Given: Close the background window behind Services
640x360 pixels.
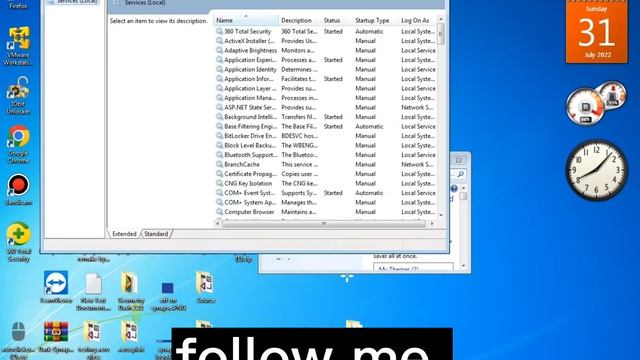Looking at the screenshot, I should point(459,160).
